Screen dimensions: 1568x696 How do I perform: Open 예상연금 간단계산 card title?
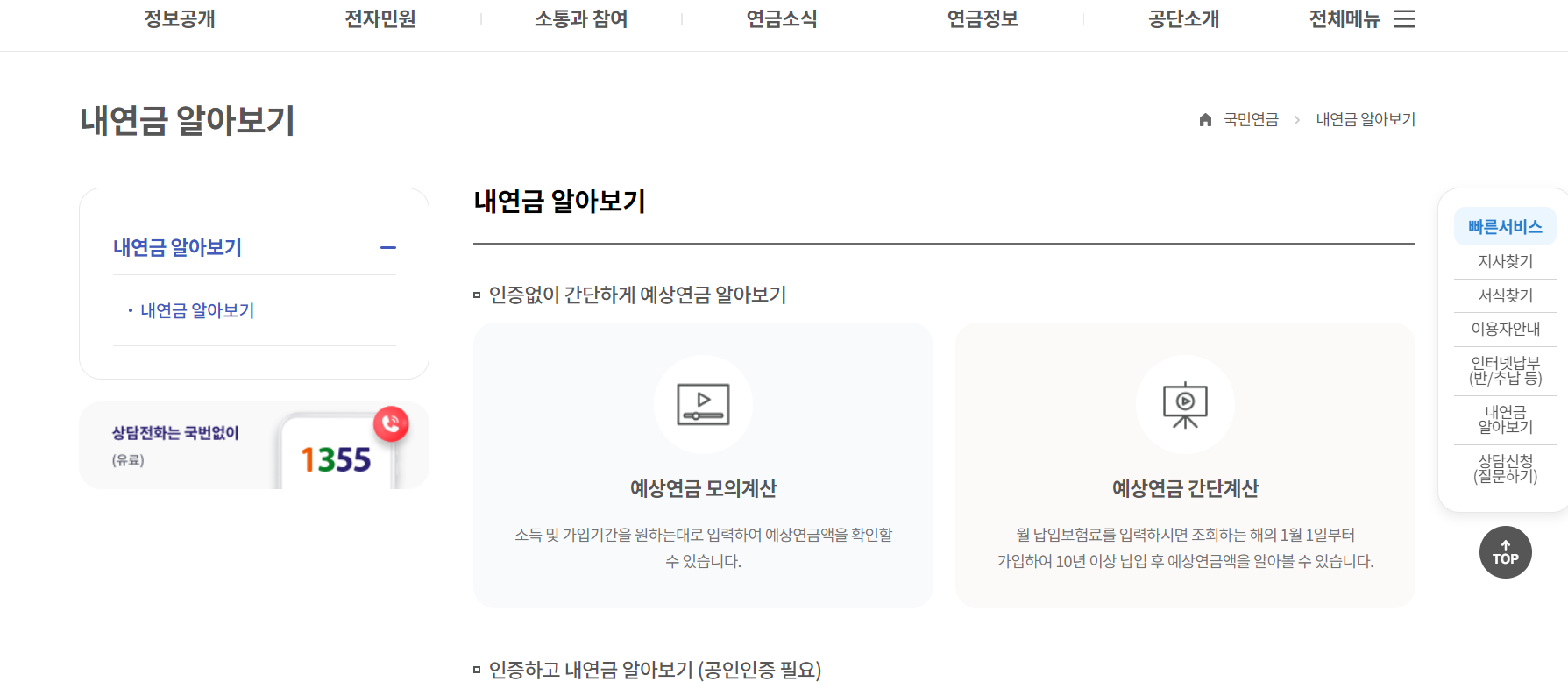[x=1185, y=488]
